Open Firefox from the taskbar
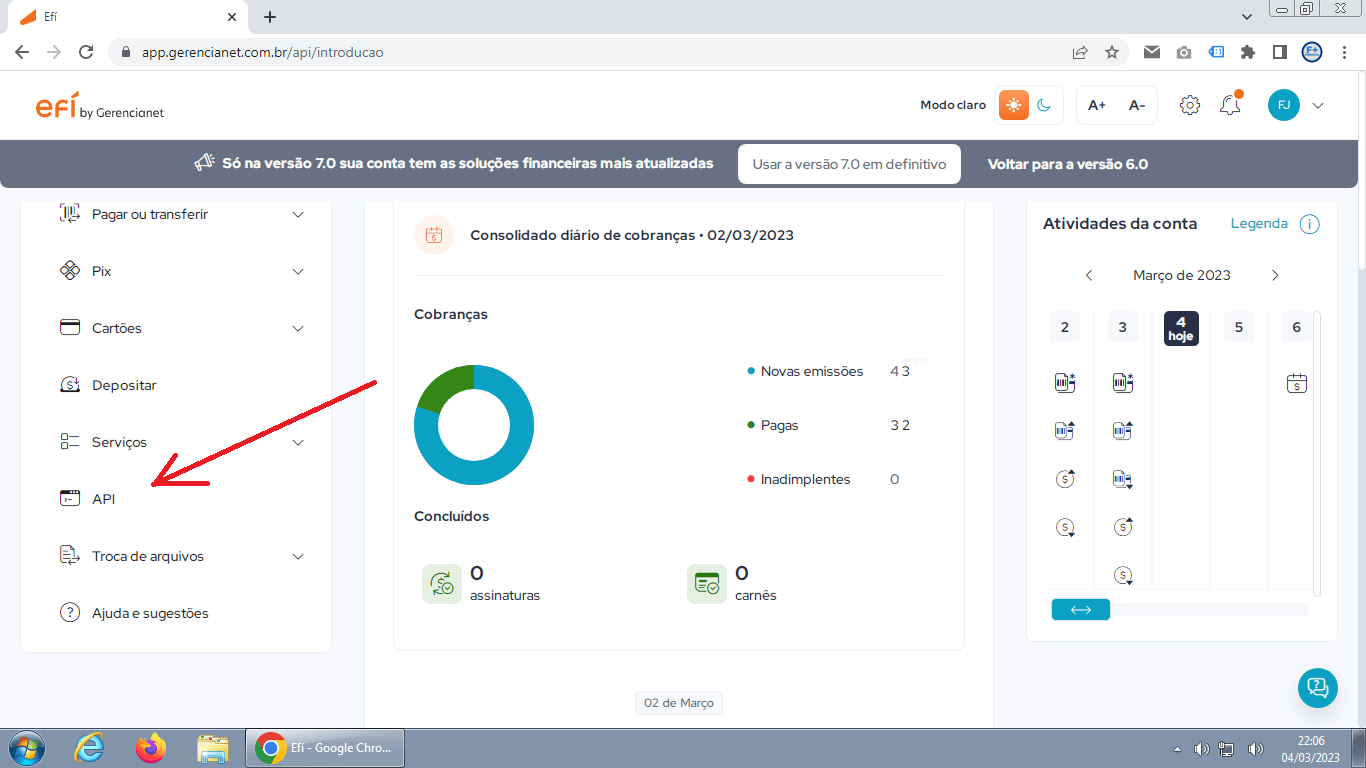 tap(150, 748)
